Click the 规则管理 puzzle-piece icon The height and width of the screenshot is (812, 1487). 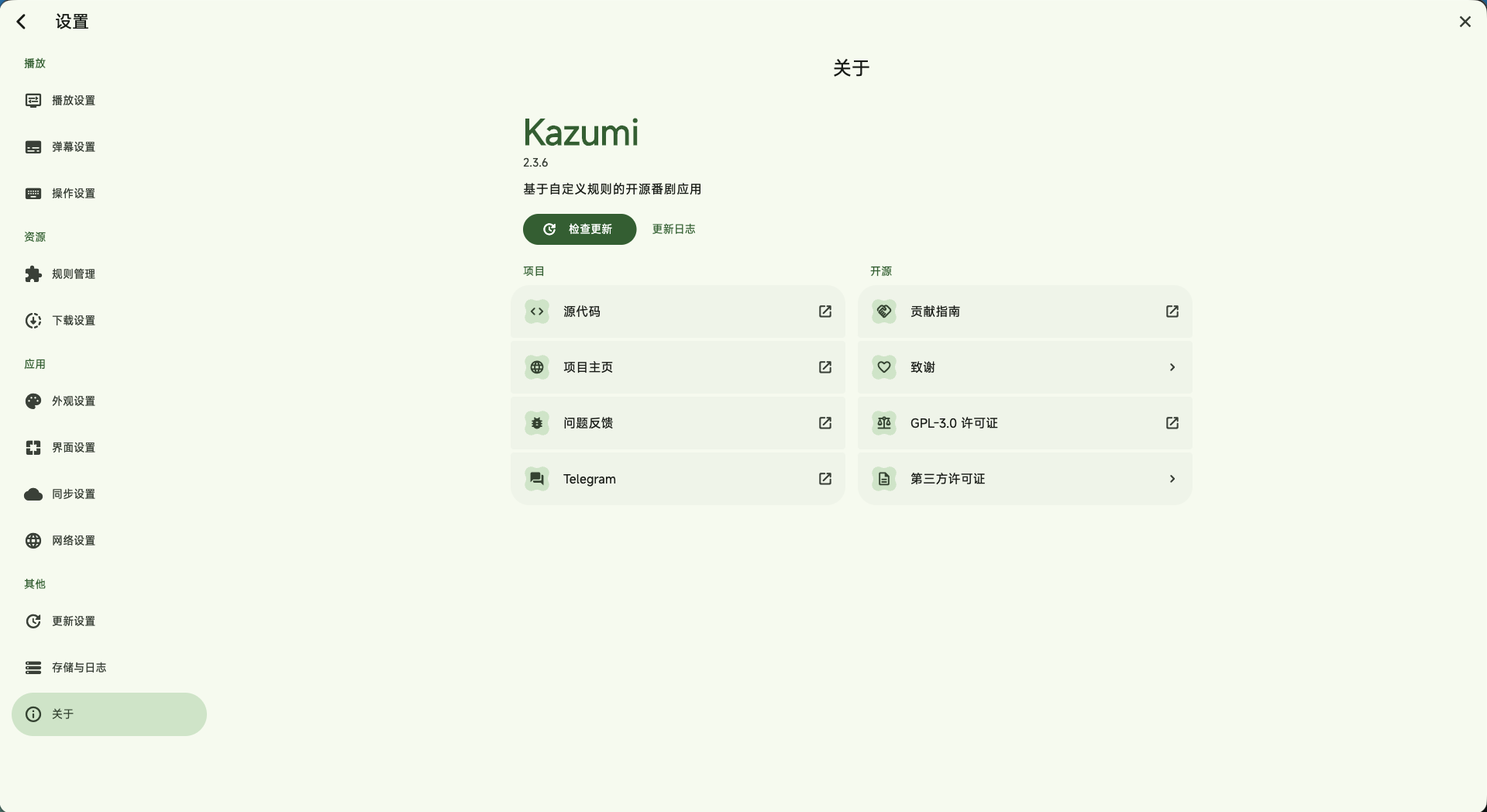tap(33, 274)
